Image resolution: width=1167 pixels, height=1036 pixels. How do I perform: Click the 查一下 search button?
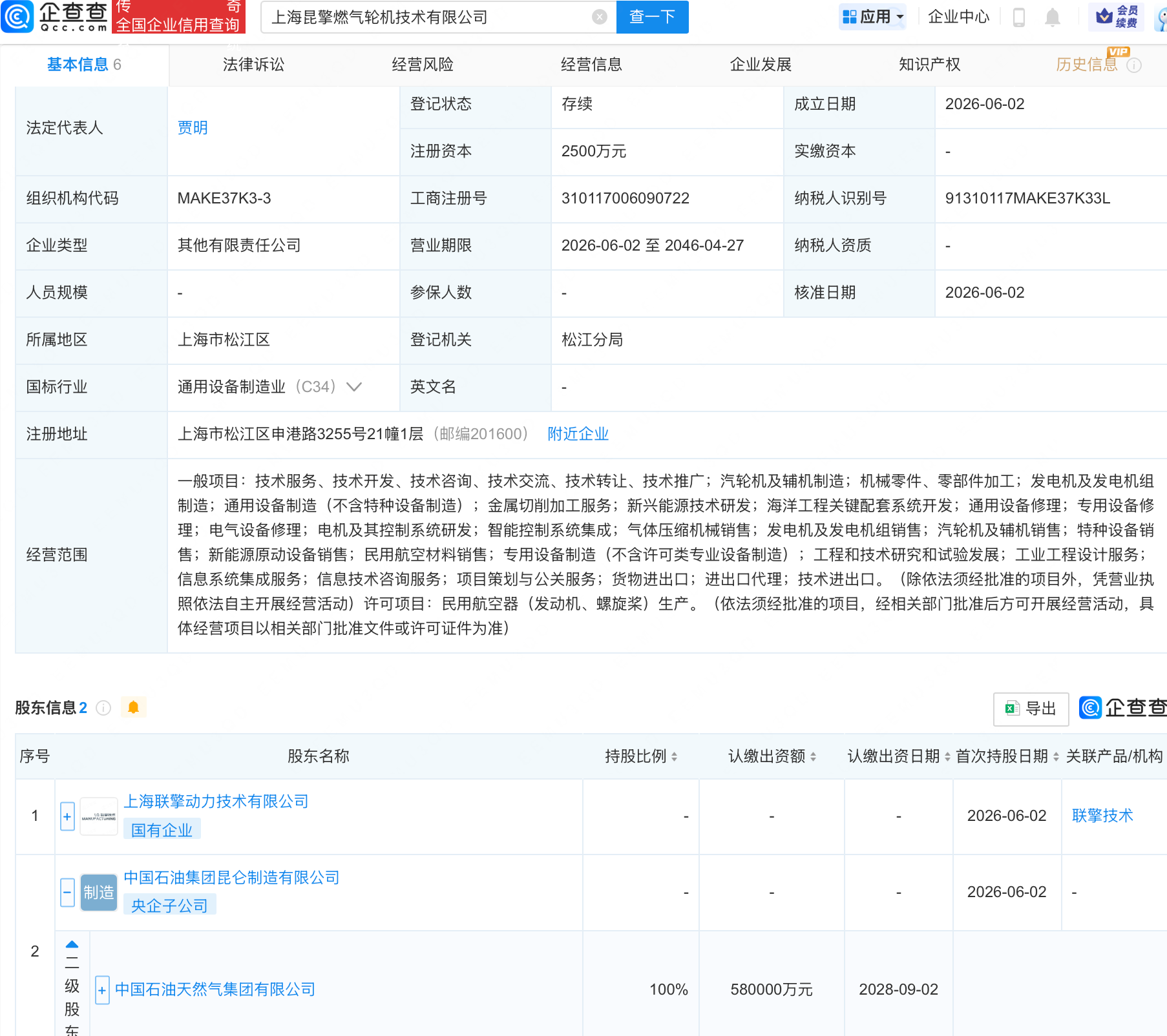click(653, 17)
